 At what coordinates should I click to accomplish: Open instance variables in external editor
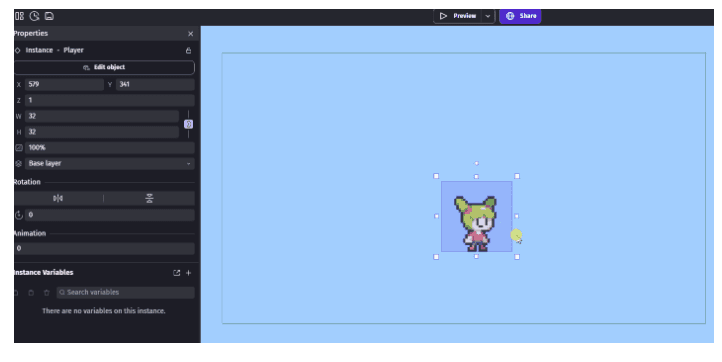point(176,273)
